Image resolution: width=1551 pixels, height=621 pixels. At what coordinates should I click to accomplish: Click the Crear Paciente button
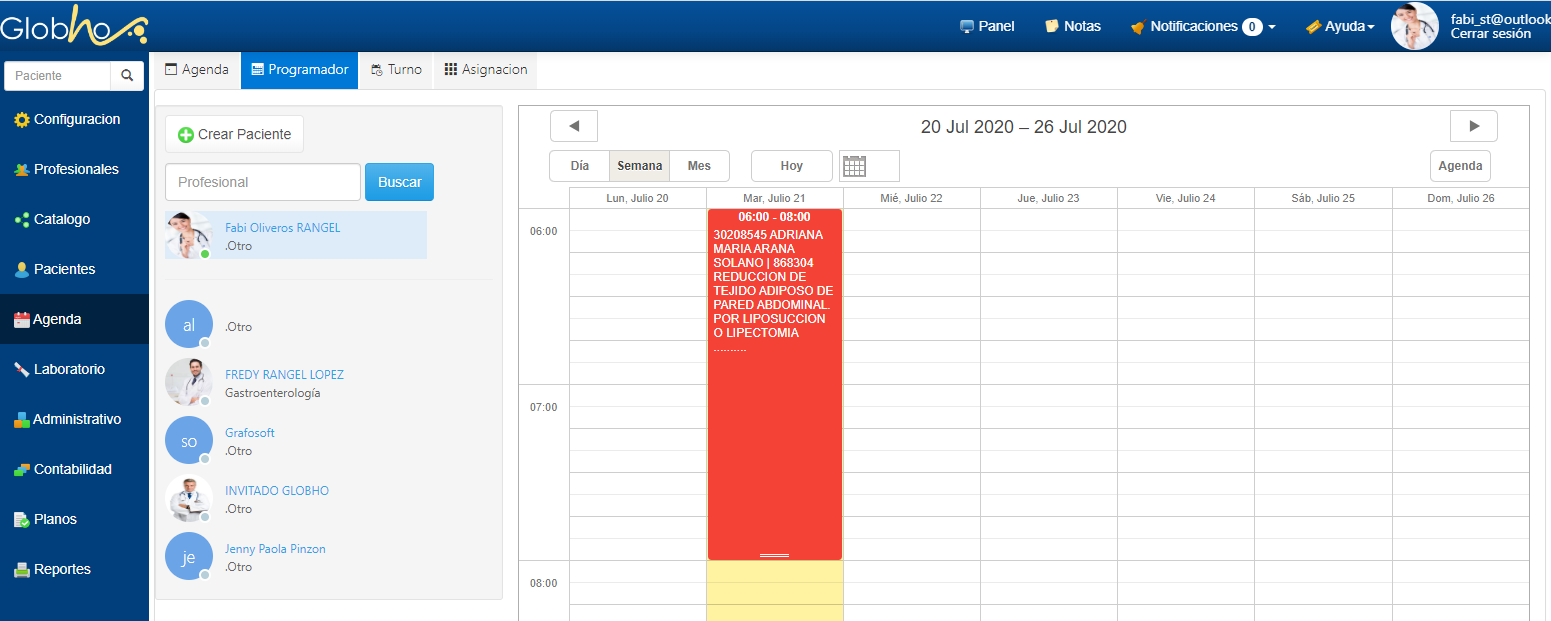tap(234, 134)
